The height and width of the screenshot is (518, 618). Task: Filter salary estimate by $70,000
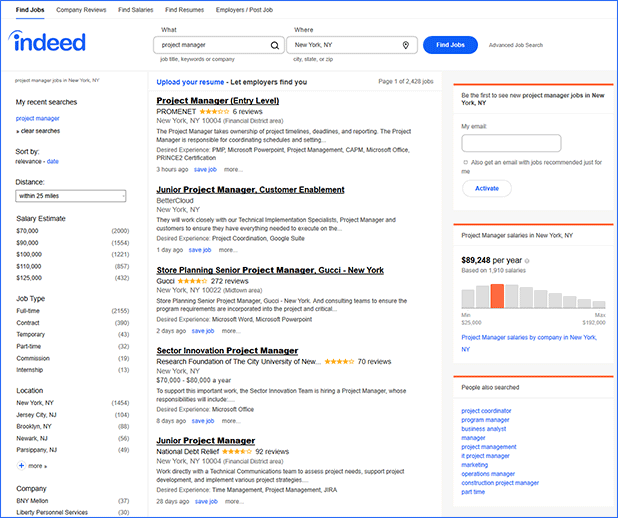pos(27,231)
